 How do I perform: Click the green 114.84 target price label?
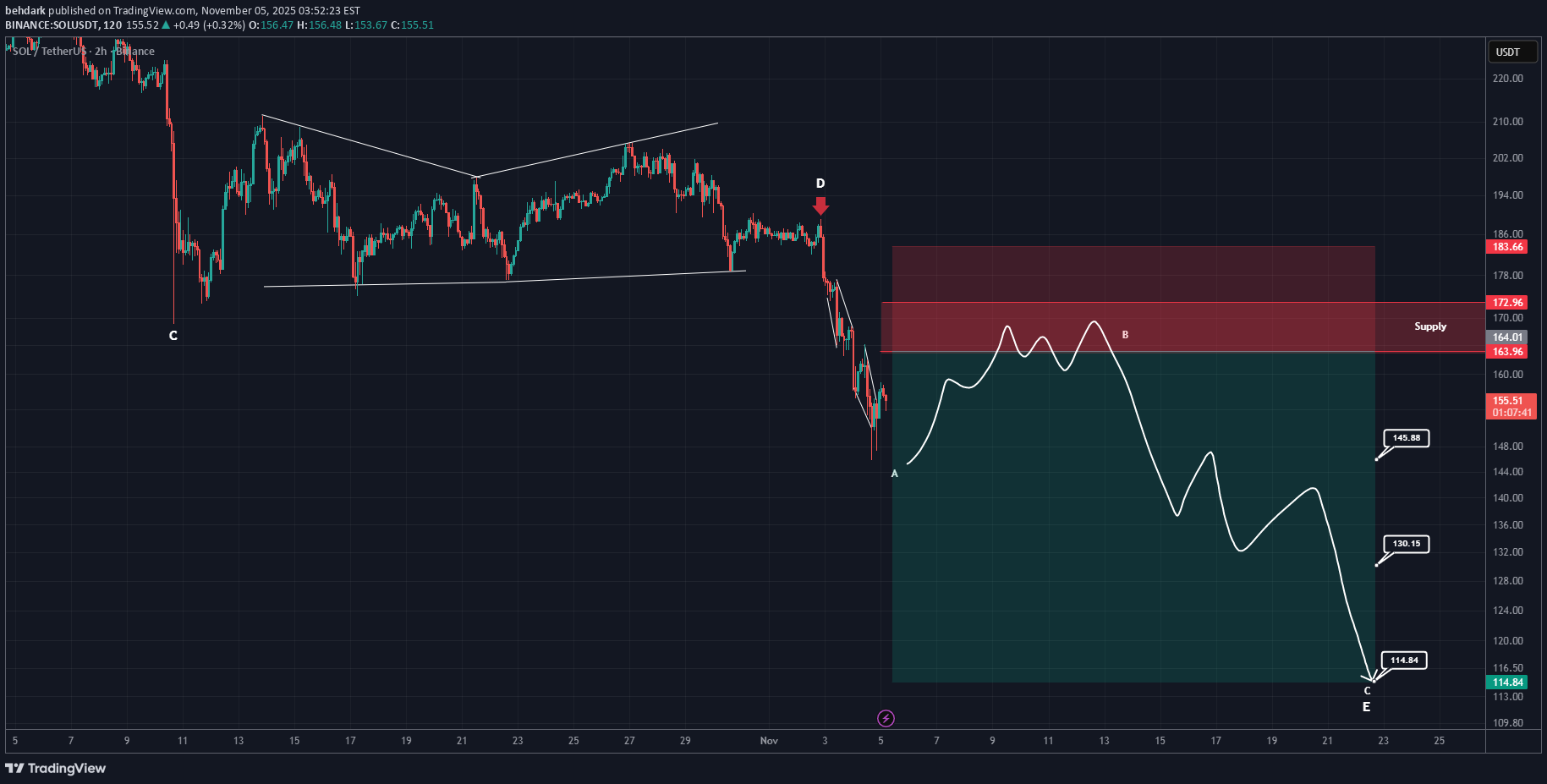[x=1506, y=683]
